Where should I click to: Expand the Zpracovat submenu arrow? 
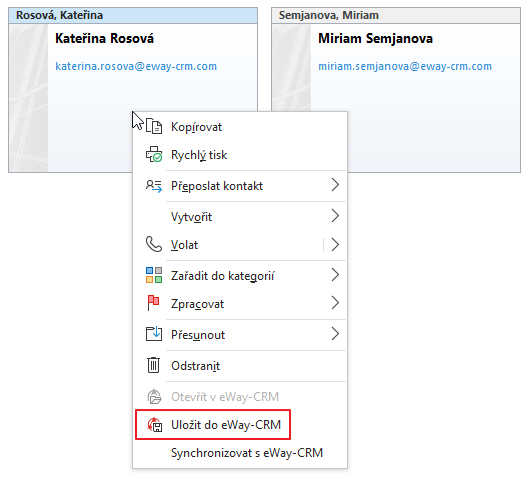click(x=335, y=303)
